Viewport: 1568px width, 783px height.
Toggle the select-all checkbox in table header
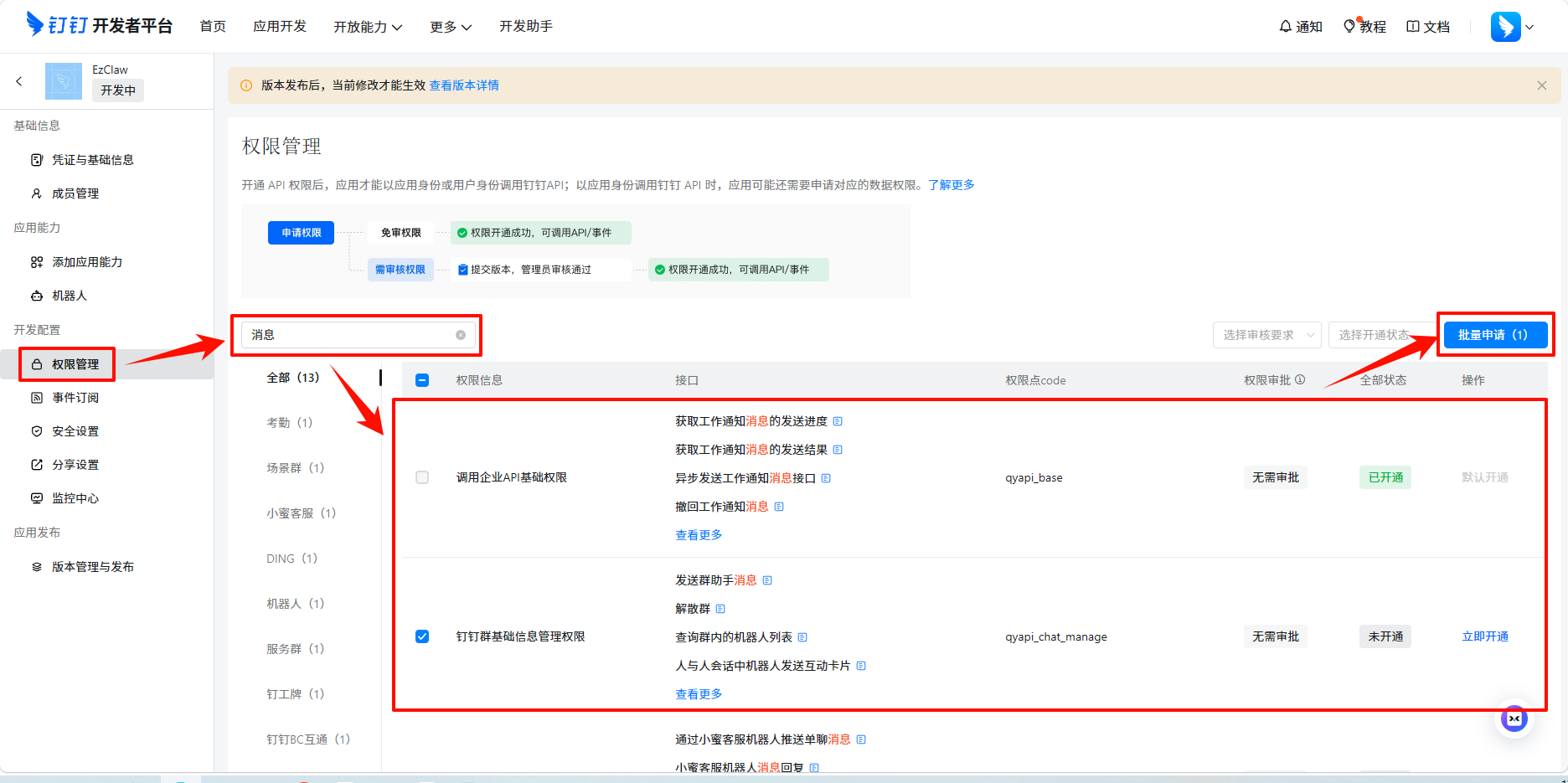click(422, 380)
